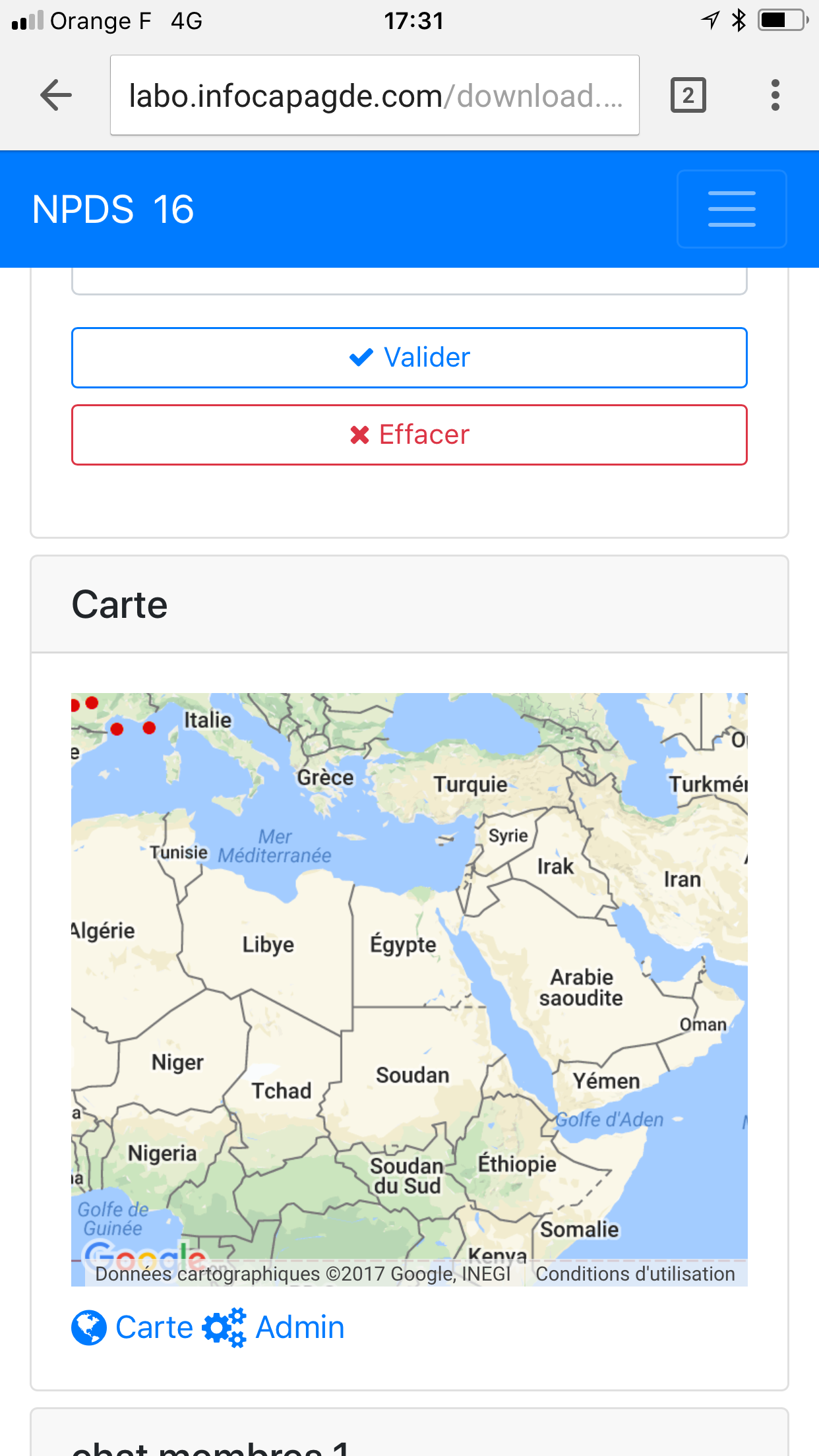Click the red marker left of Italie
819x1456 pixels.
(x=149, y=728)
